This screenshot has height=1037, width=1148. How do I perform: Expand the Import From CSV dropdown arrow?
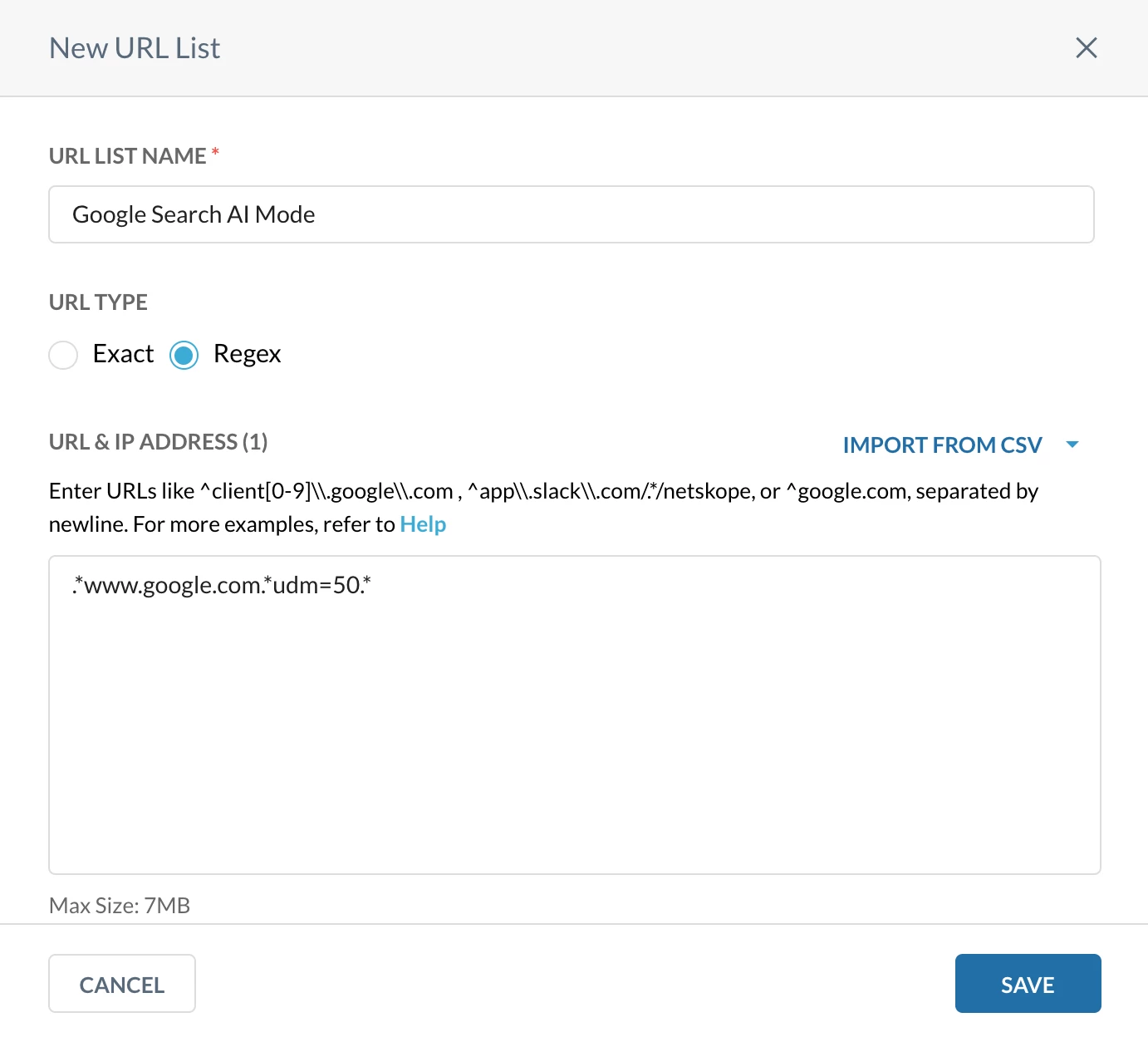pos(1072,445)
